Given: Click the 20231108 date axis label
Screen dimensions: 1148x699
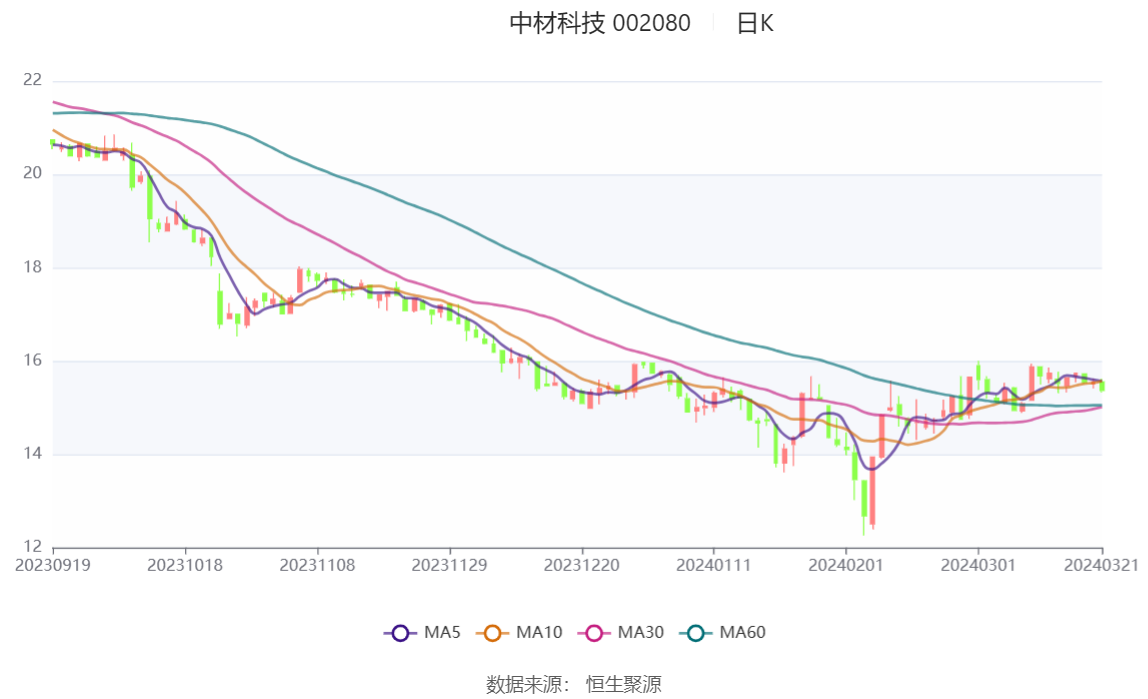Looking at the screenshot, I should tap(317, 565).
